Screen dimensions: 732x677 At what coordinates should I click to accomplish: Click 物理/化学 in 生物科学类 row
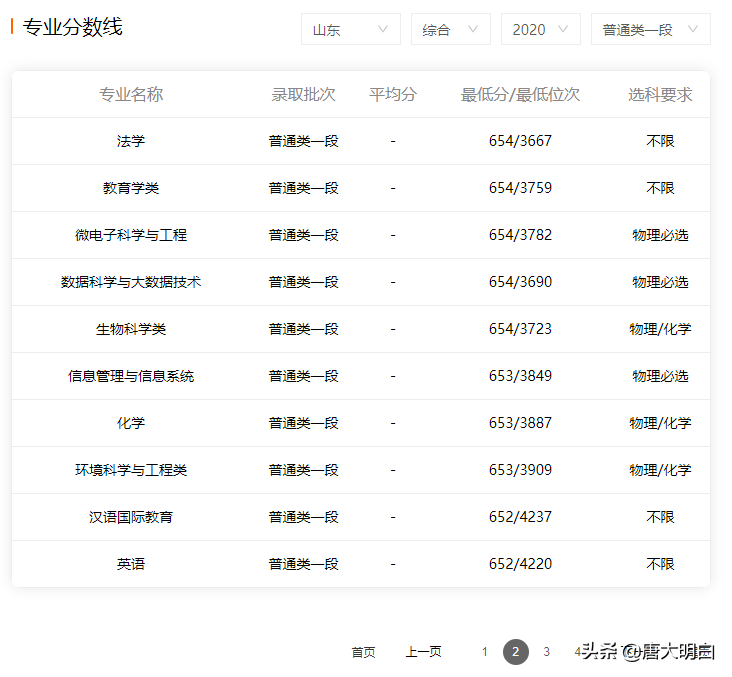pos(660,329)
